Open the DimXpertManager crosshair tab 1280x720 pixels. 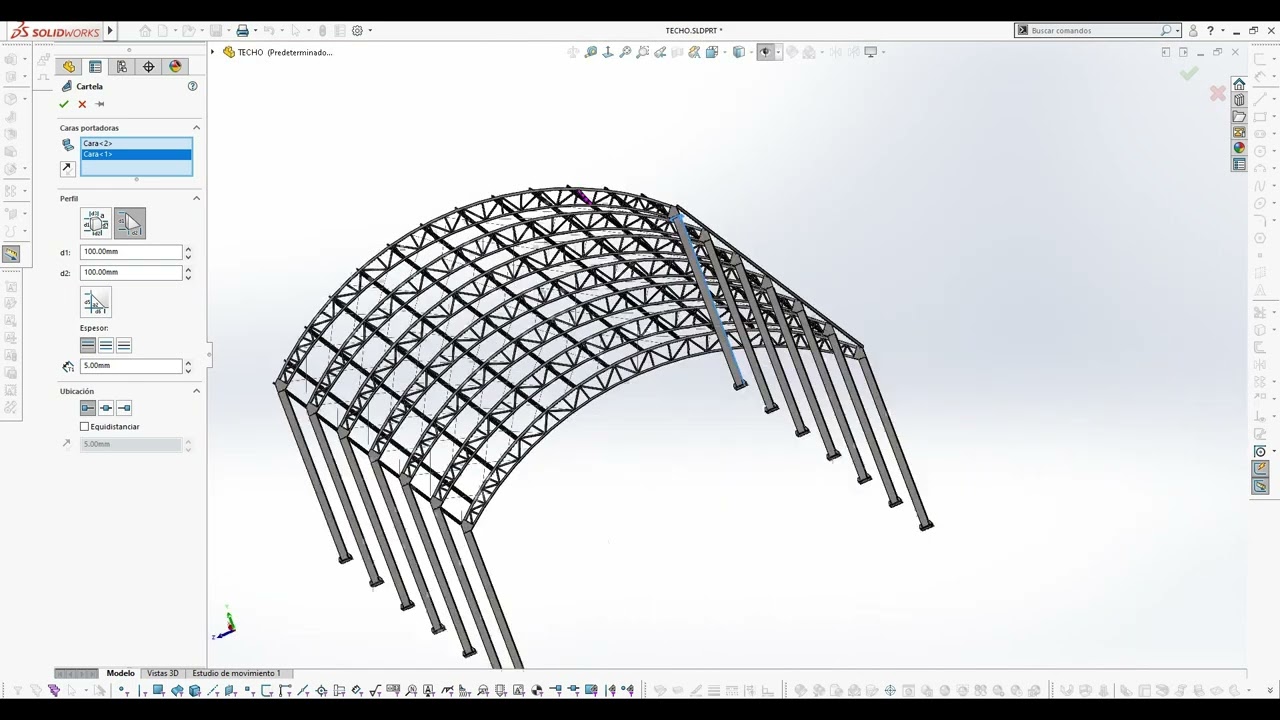[149, 67]
